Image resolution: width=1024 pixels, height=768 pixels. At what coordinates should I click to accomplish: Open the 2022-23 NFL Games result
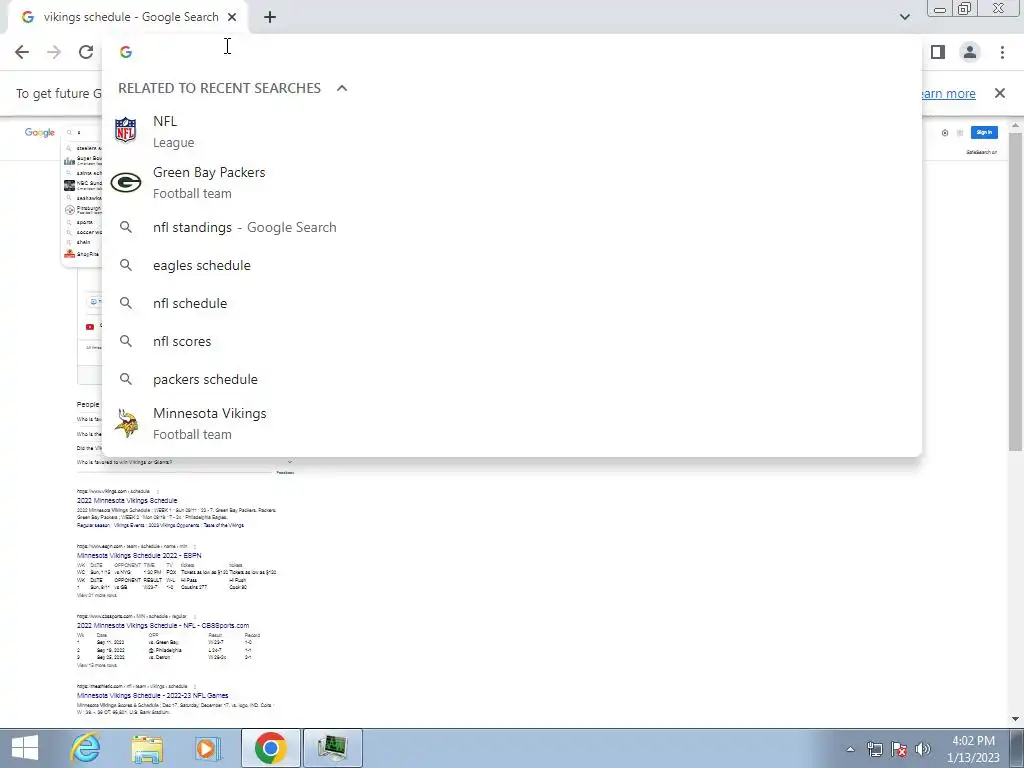(x=153, y=696)
